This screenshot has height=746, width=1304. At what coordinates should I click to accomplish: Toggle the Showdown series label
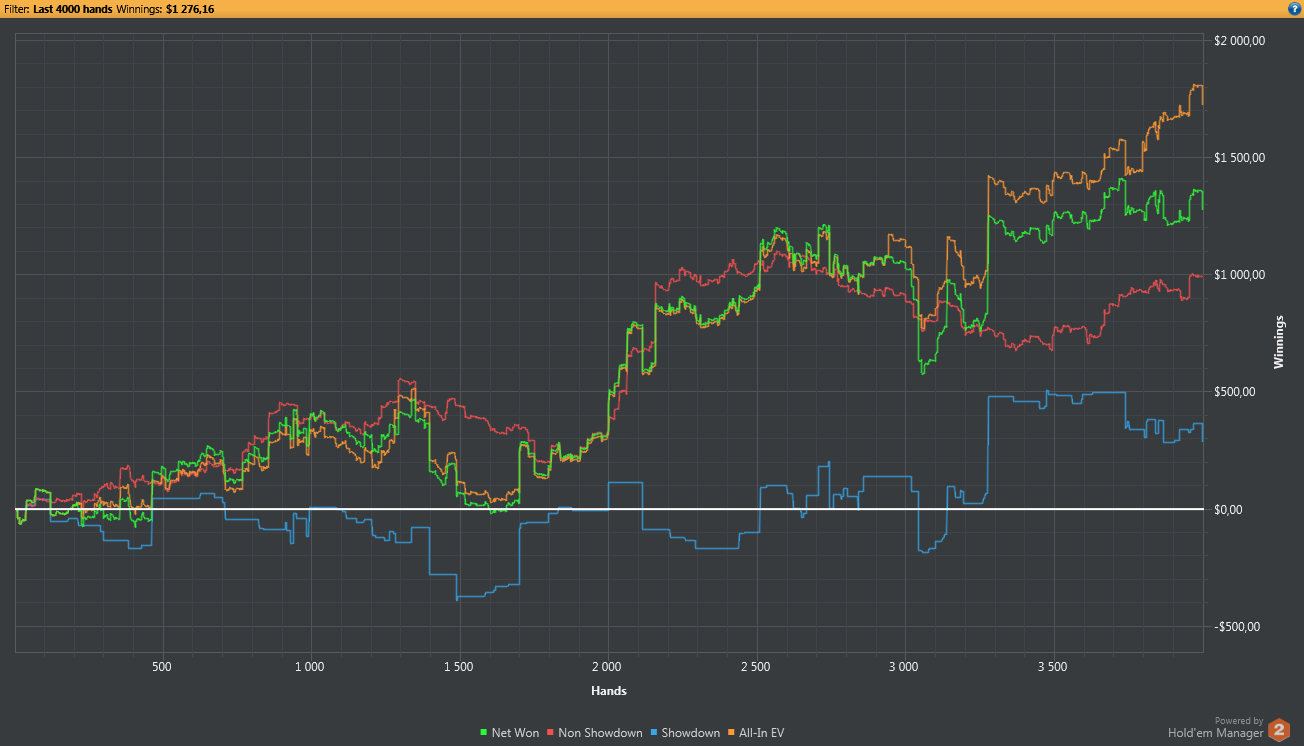(689, 733)
